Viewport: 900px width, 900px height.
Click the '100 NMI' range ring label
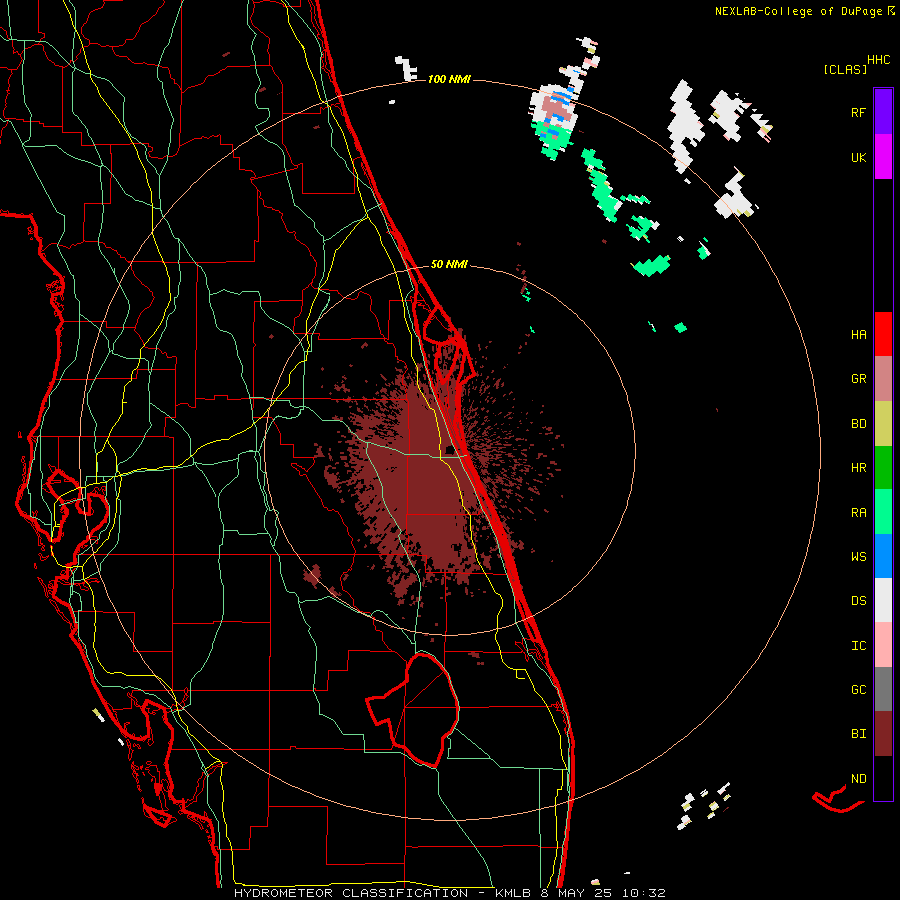[x=449, y=79]
